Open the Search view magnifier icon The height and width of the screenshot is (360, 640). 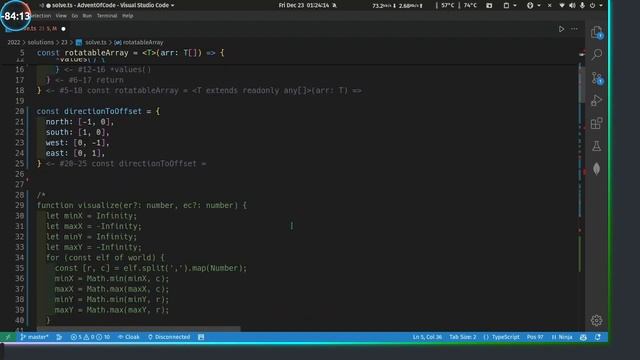click(597, 54)
